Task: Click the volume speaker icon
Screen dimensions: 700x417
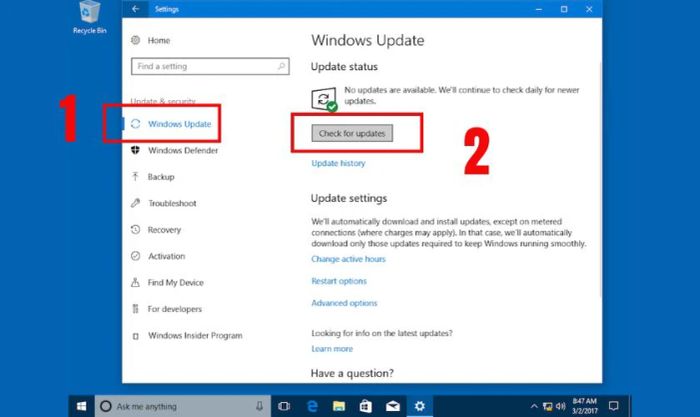Action: (560, 406)
